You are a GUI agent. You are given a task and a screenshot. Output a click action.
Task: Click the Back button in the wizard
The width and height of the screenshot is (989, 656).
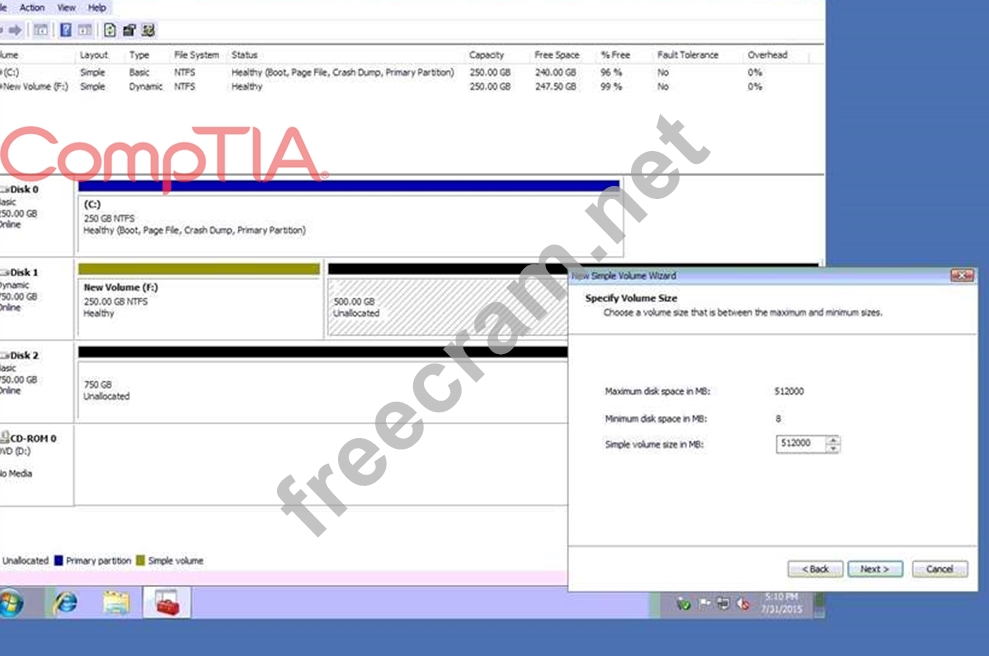click(815, 569)
